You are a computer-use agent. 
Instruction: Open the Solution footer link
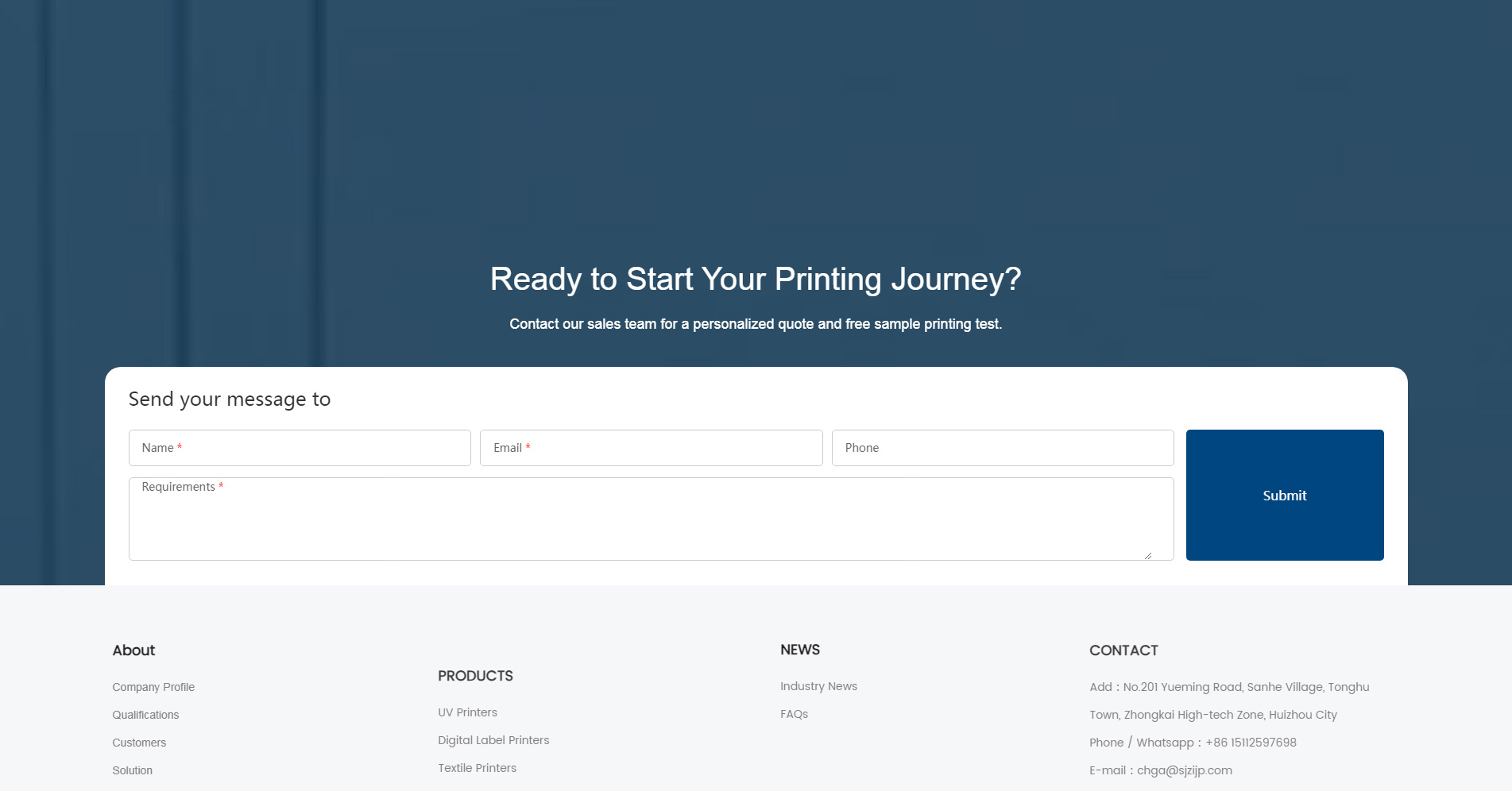coord(132,770)
